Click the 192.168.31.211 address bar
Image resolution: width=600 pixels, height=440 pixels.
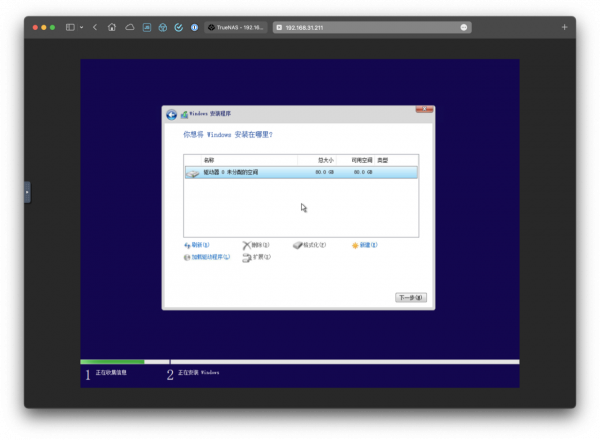click(372, 27)
